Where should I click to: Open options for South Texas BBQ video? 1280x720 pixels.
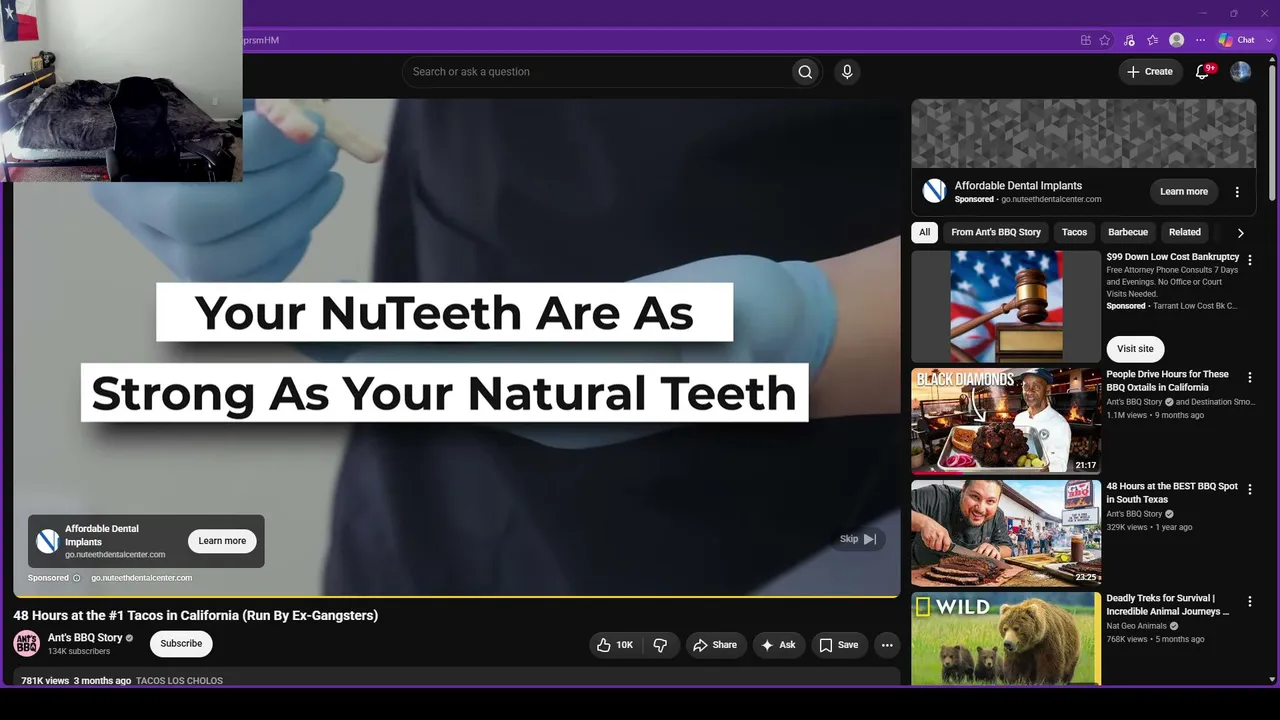[1249, 490]
